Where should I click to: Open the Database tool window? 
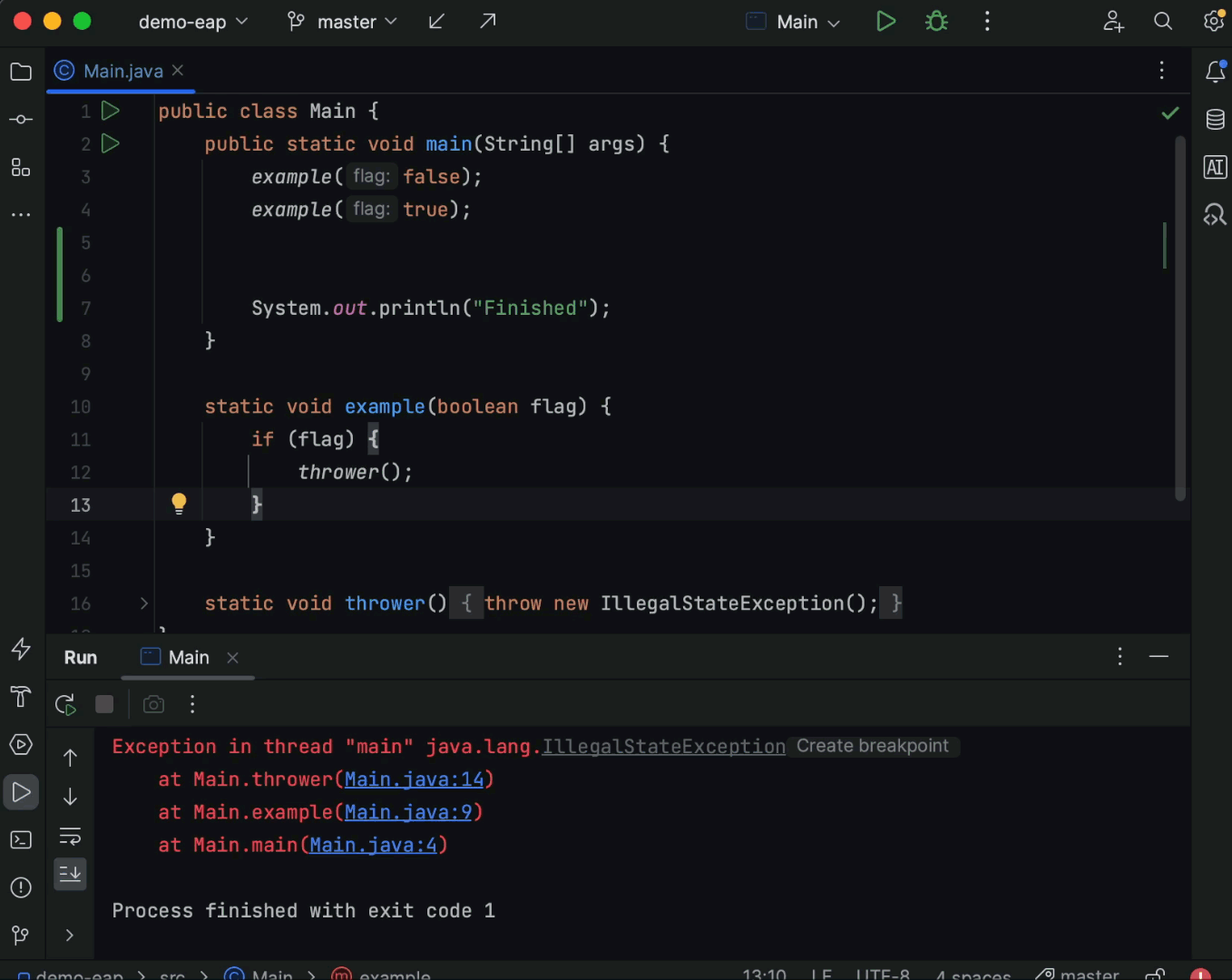(x=1215, y=119)
